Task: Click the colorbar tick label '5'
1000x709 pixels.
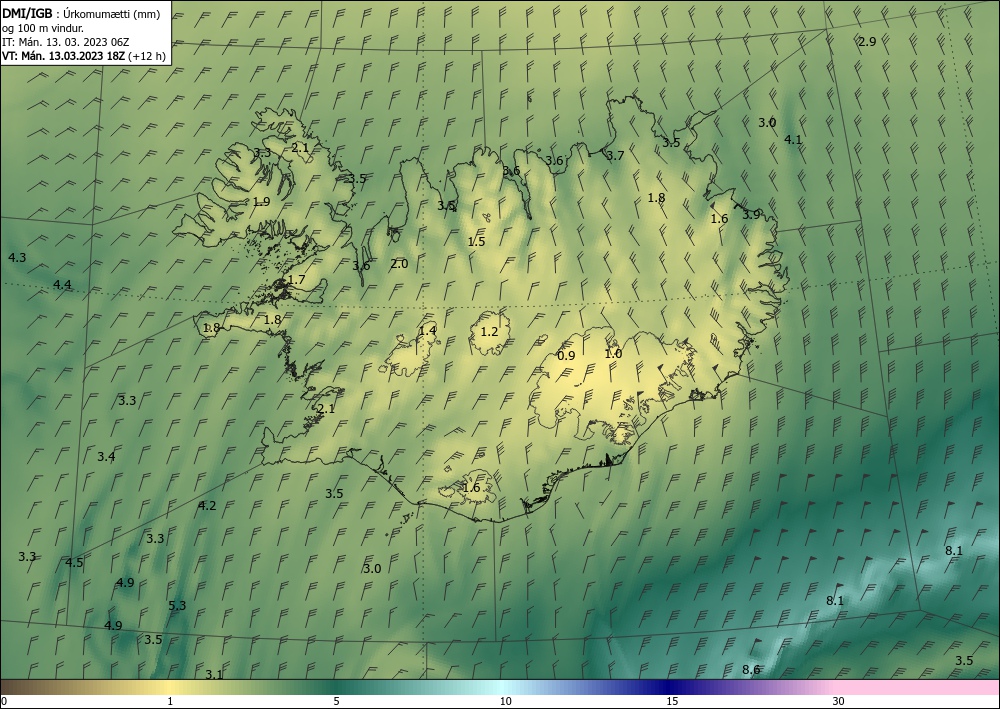Action: click(336, 701)
